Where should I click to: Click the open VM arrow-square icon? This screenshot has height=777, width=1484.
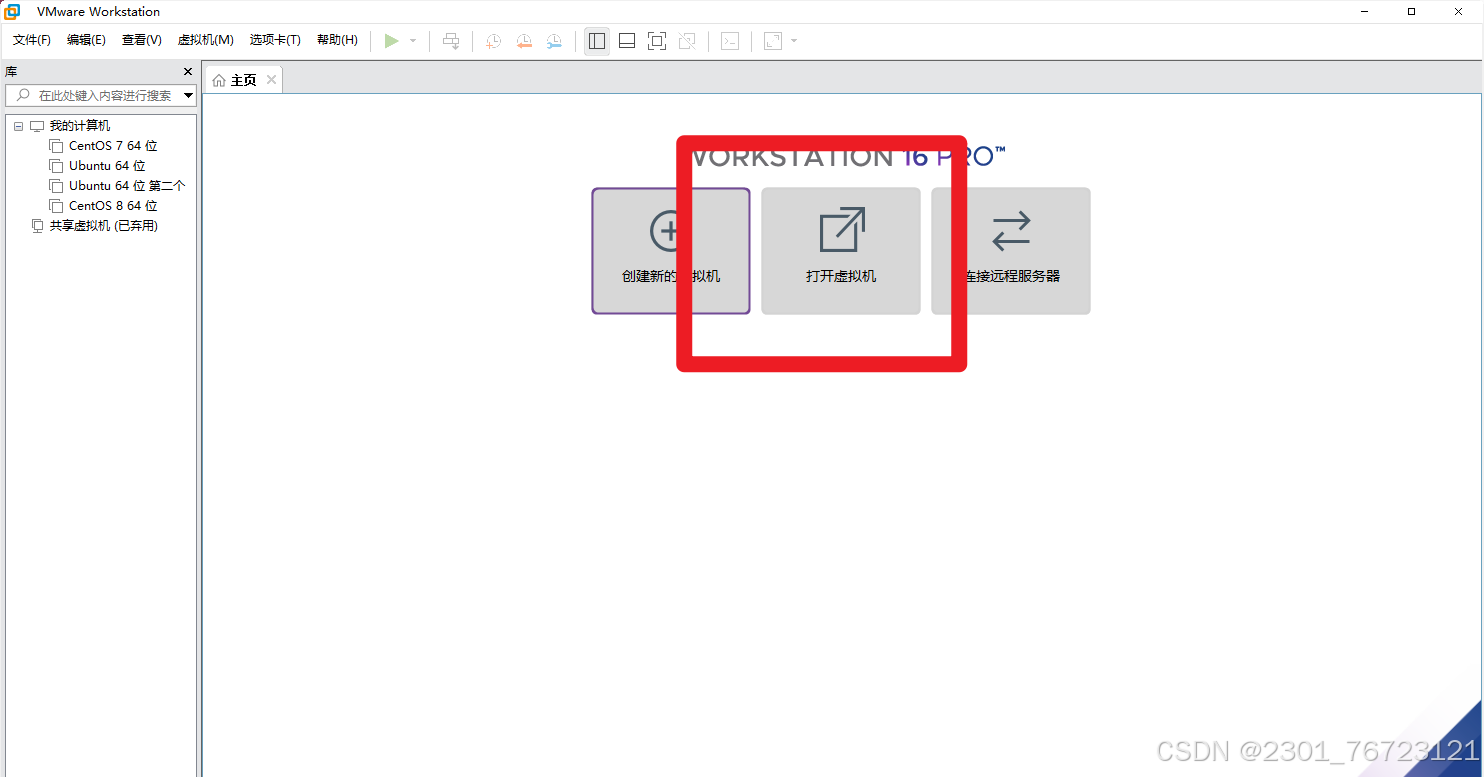point(842,230)
